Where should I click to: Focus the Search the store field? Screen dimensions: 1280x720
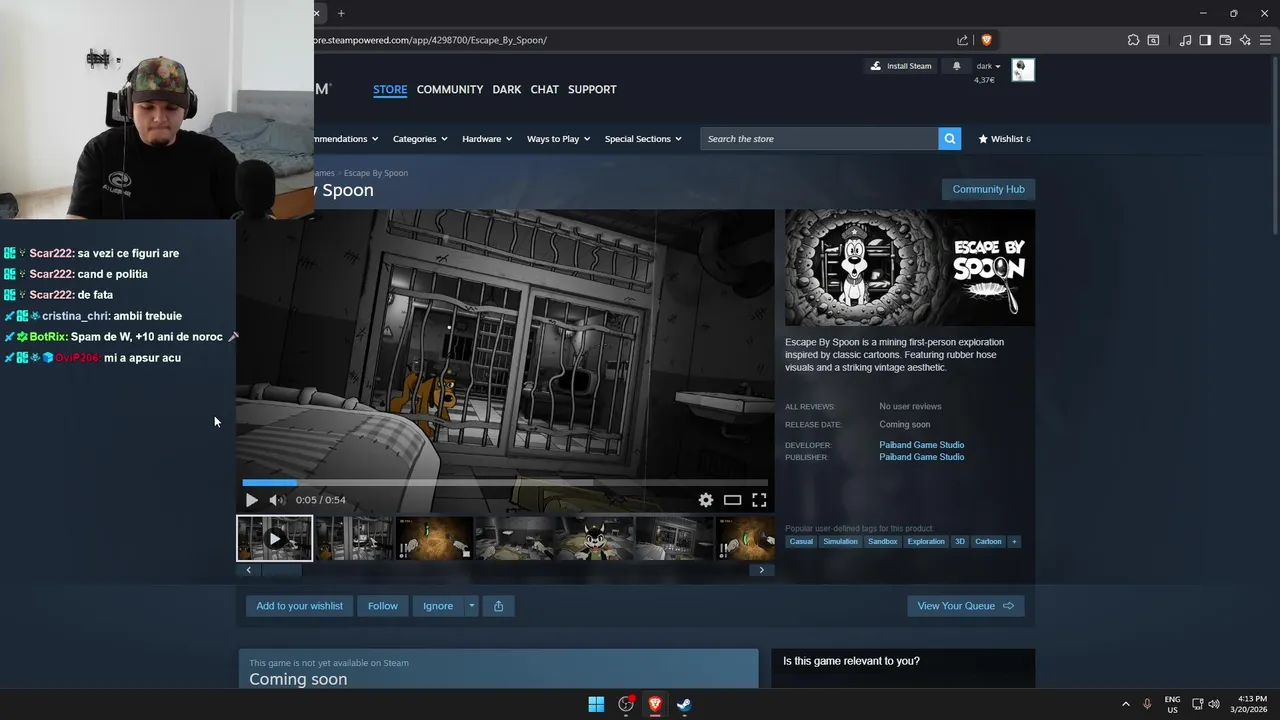coord(820,139)
